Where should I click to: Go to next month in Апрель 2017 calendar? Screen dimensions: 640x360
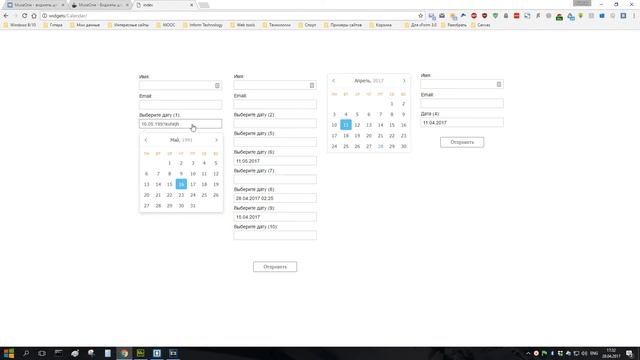[x=404, y=81]
